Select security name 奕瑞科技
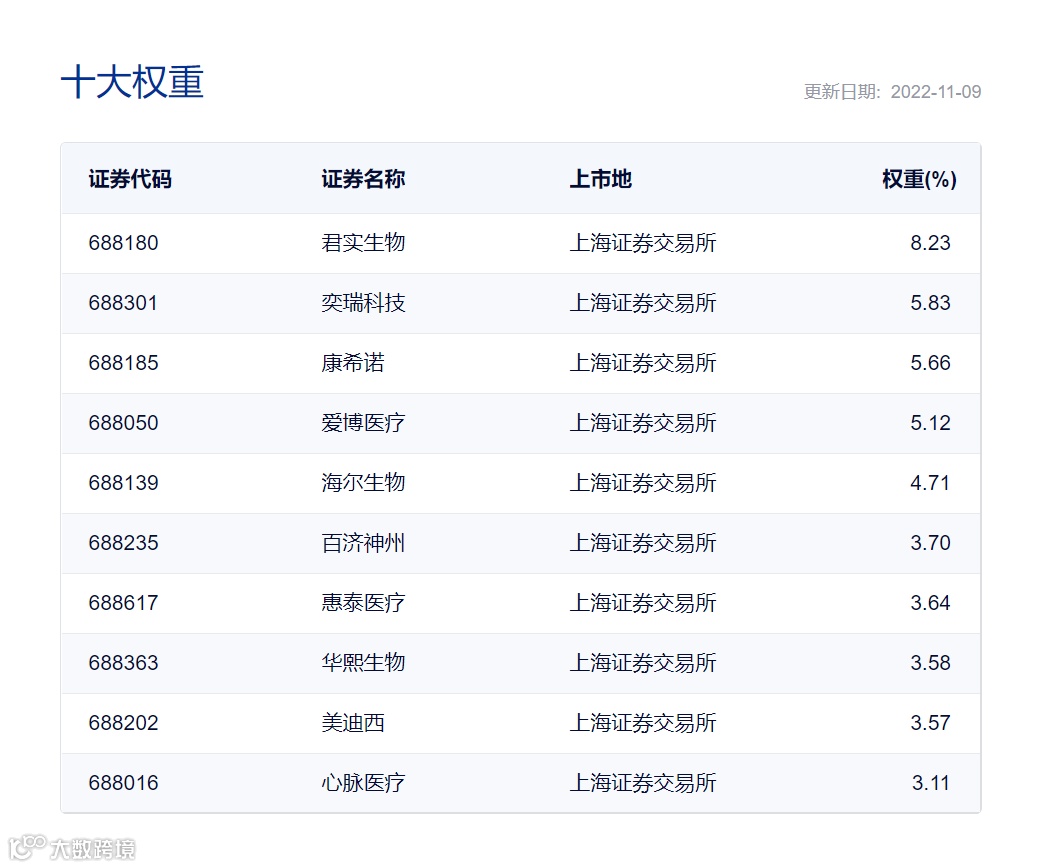This screenshot has height=868, width=1042. pyautogui.click(x=364, y=303)
